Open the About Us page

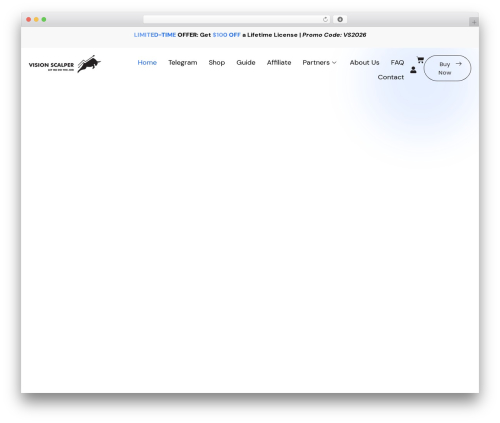coord(364,63)
